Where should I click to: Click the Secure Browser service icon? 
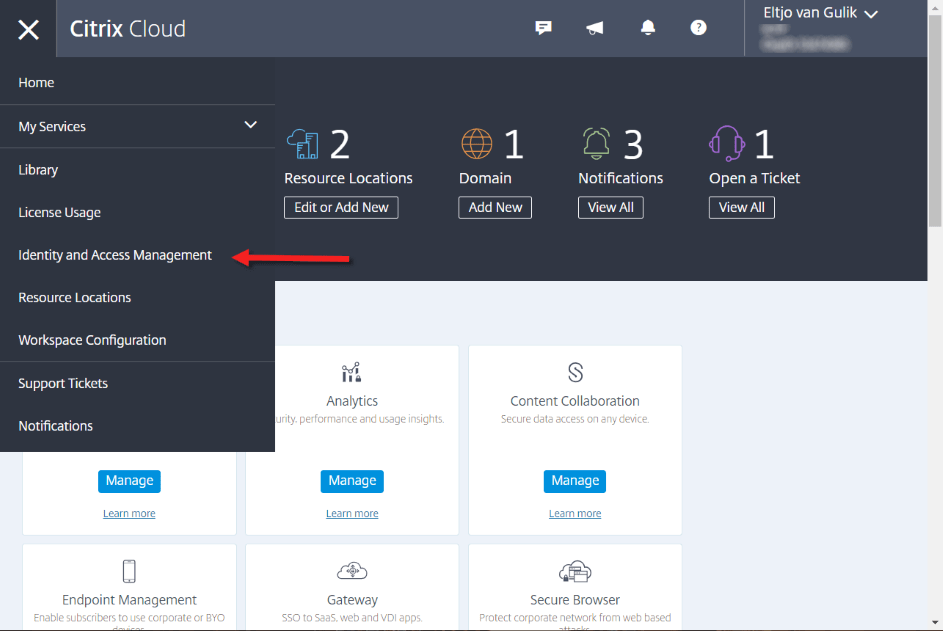point(574,569)
